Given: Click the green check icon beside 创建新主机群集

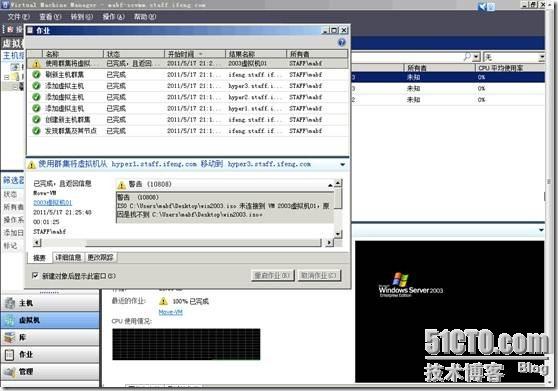Looking at the screenshot, I should click(x=36, y=120).
